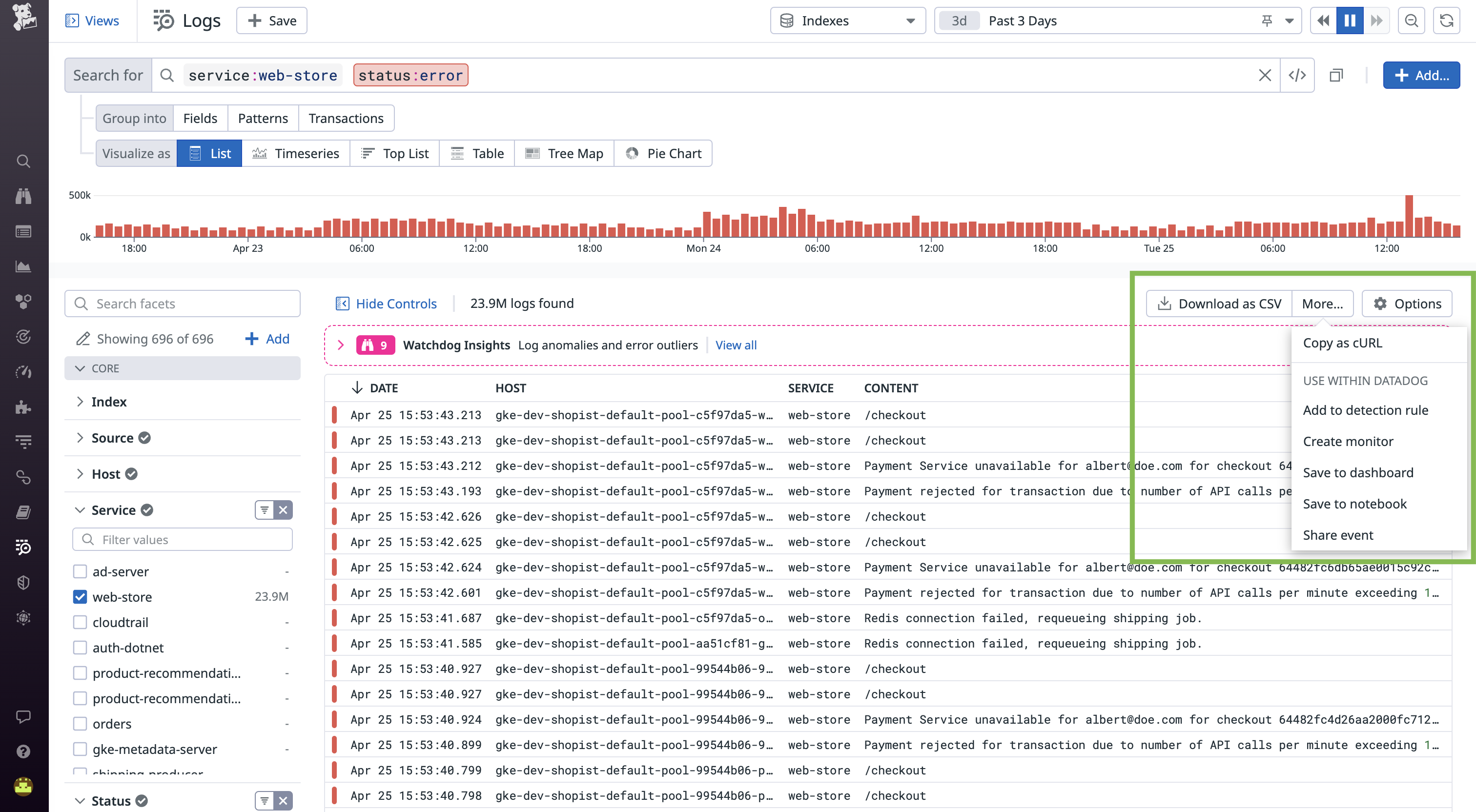Open the Indexes dropdown
The width and height of the screenshot is (1476, 812).
847,21
